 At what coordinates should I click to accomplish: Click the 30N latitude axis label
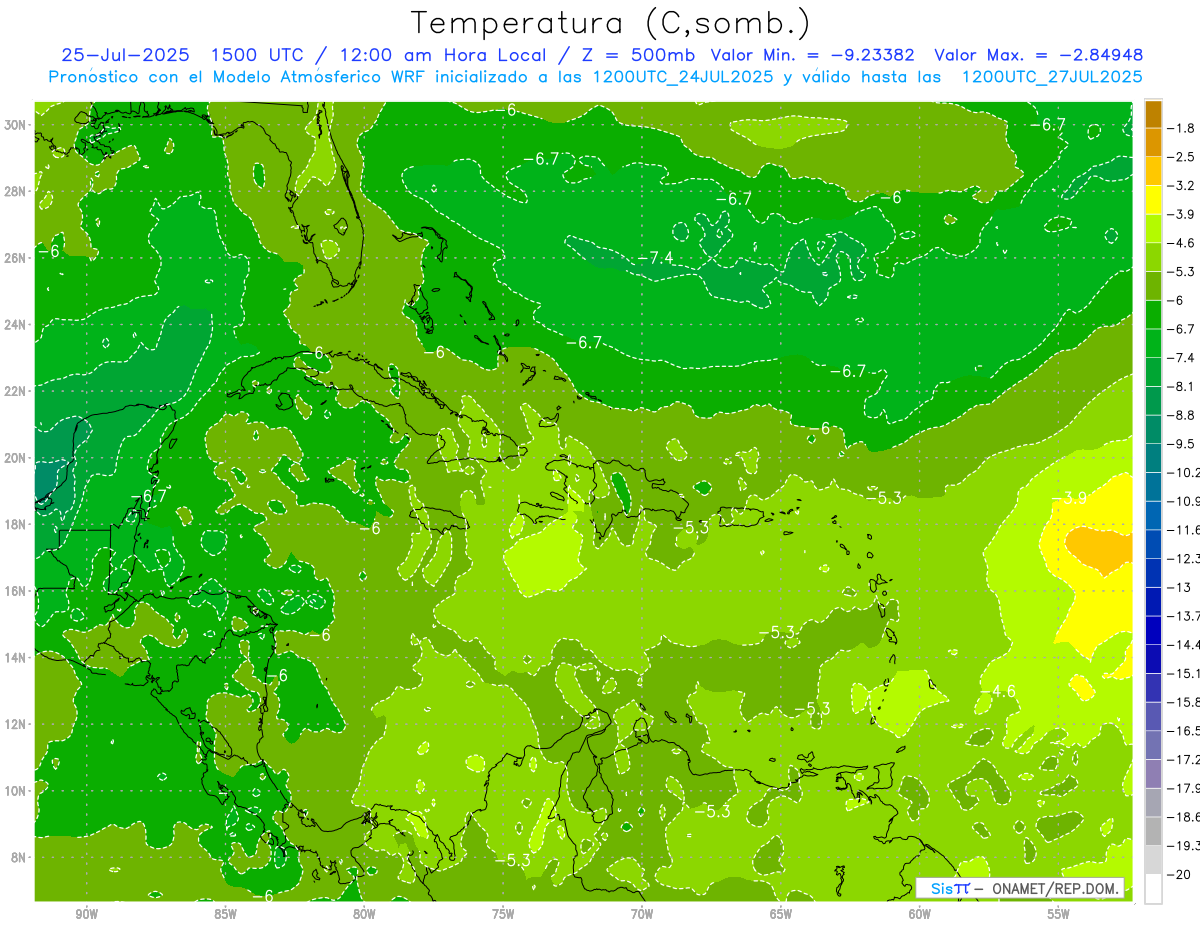coord(17,124)
